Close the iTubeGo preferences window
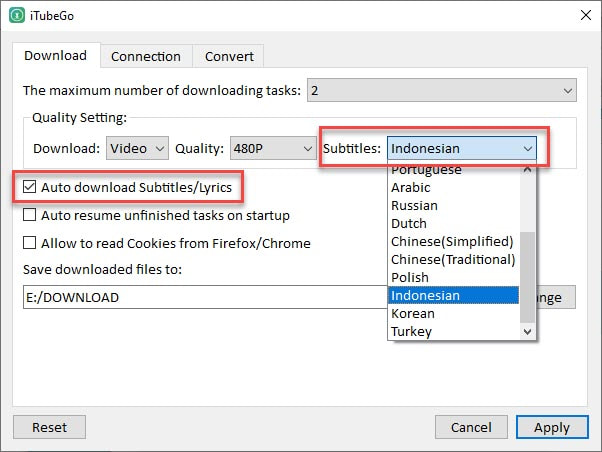Image resolution: width=602 pixels, height=452 pixels. 585,15
